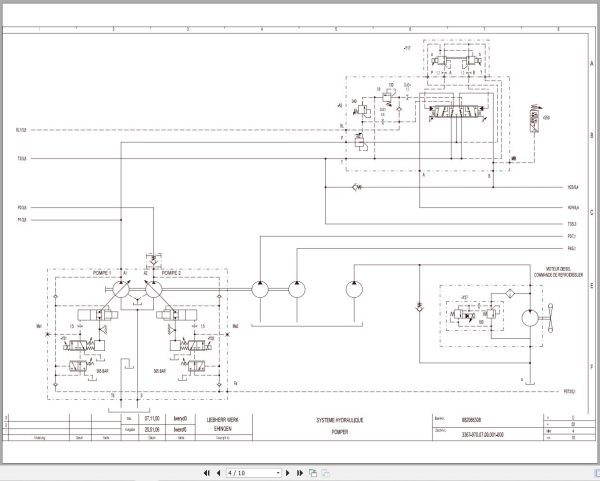Click the previous view icon after last-page arrow
Screen dimensions: 600x481
(x=313, y=473)
